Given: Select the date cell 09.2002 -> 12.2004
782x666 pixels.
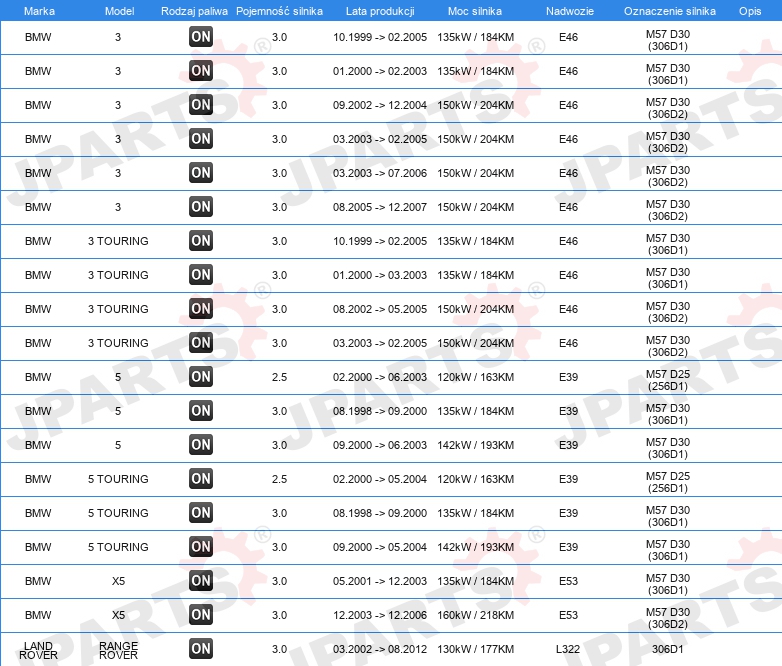Looking at the screenshot, I should [380, 105].
